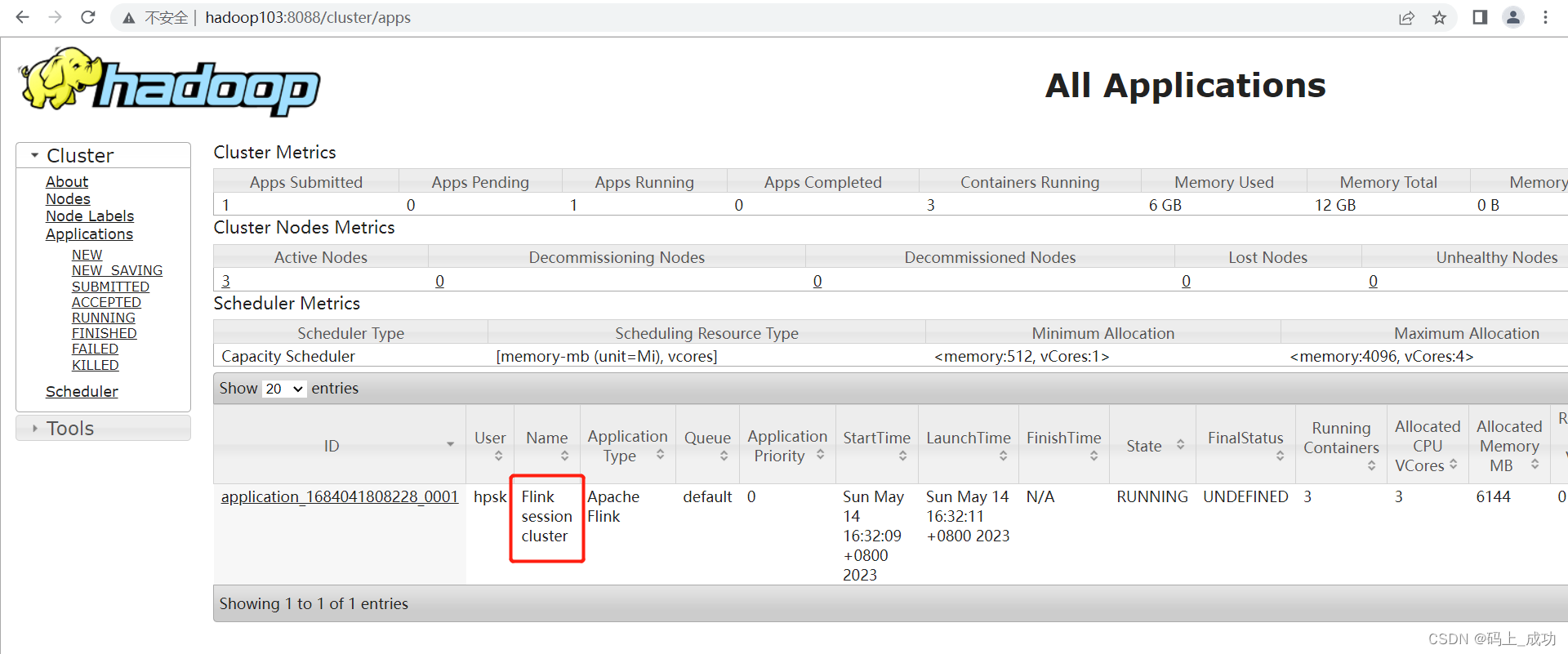Open the Scheduler link
The height and width of the screenshot is (654, 1568).
pyautogui.click(x=82, y=391)
